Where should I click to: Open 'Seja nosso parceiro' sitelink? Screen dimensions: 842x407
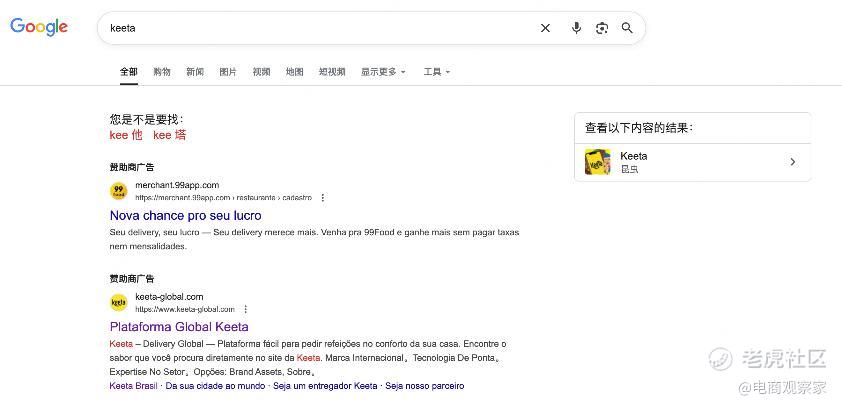425,386
